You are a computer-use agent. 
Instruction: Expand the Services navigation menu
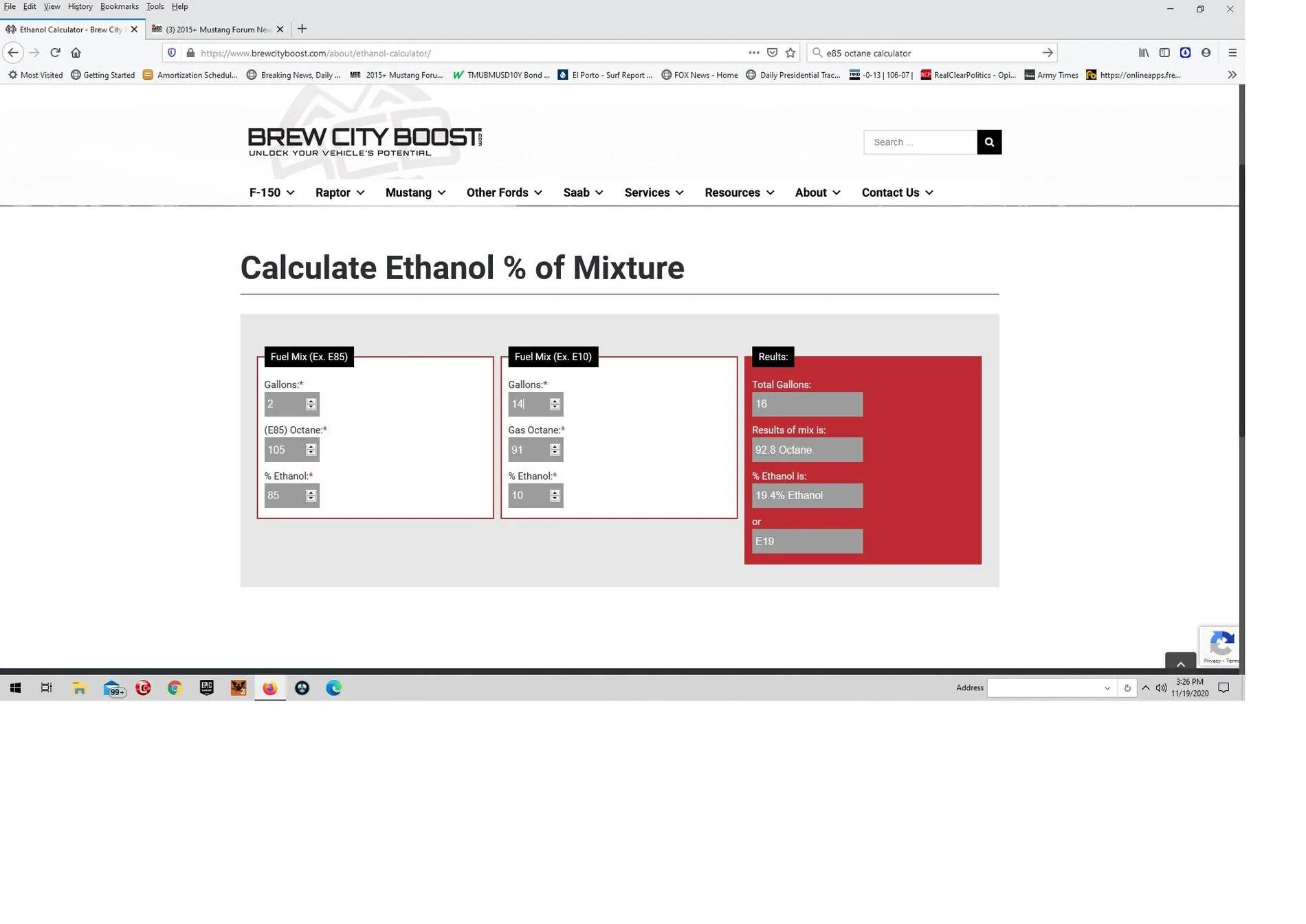(654, 192)
